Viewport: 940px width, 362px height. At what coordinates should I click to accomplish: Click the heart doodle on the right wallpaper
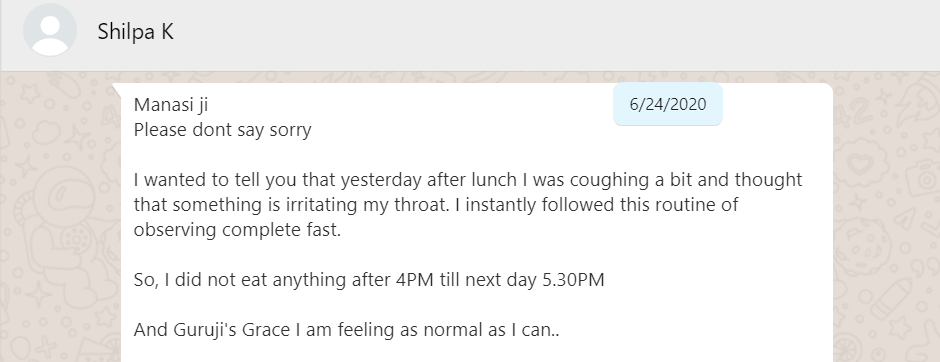(x=862, y=162)
